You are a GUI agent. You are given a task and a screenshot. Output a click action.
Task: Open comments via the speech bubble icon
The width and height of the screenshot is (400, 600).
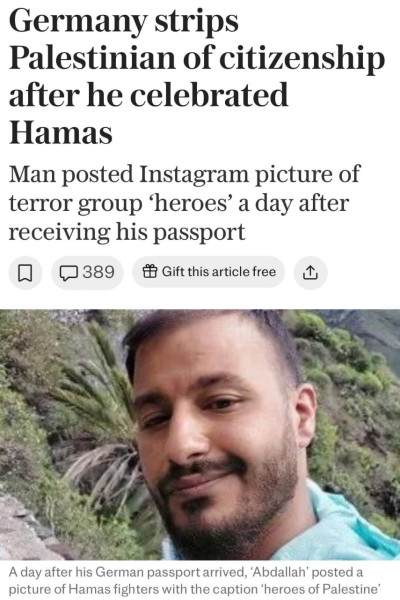tap(69, 273)
